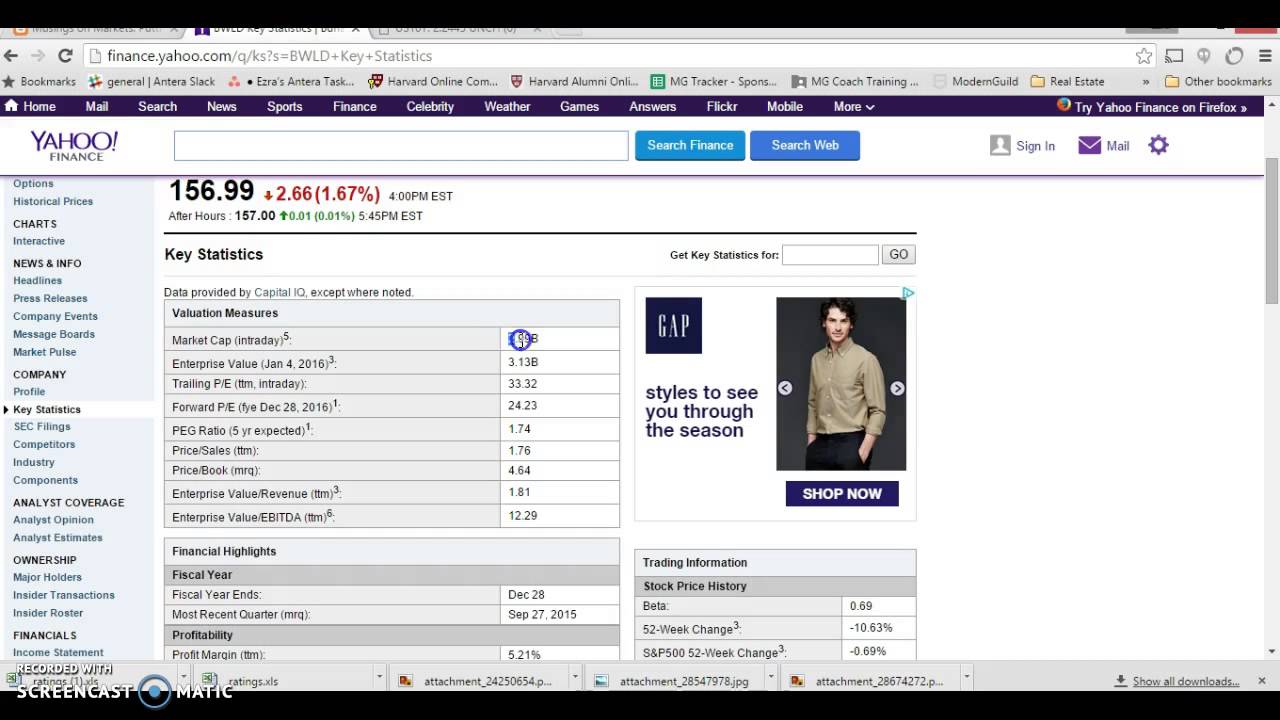This screenshot has width=1280, height=720.
Task: Click the browser back arrow
Action: [11, 56]
